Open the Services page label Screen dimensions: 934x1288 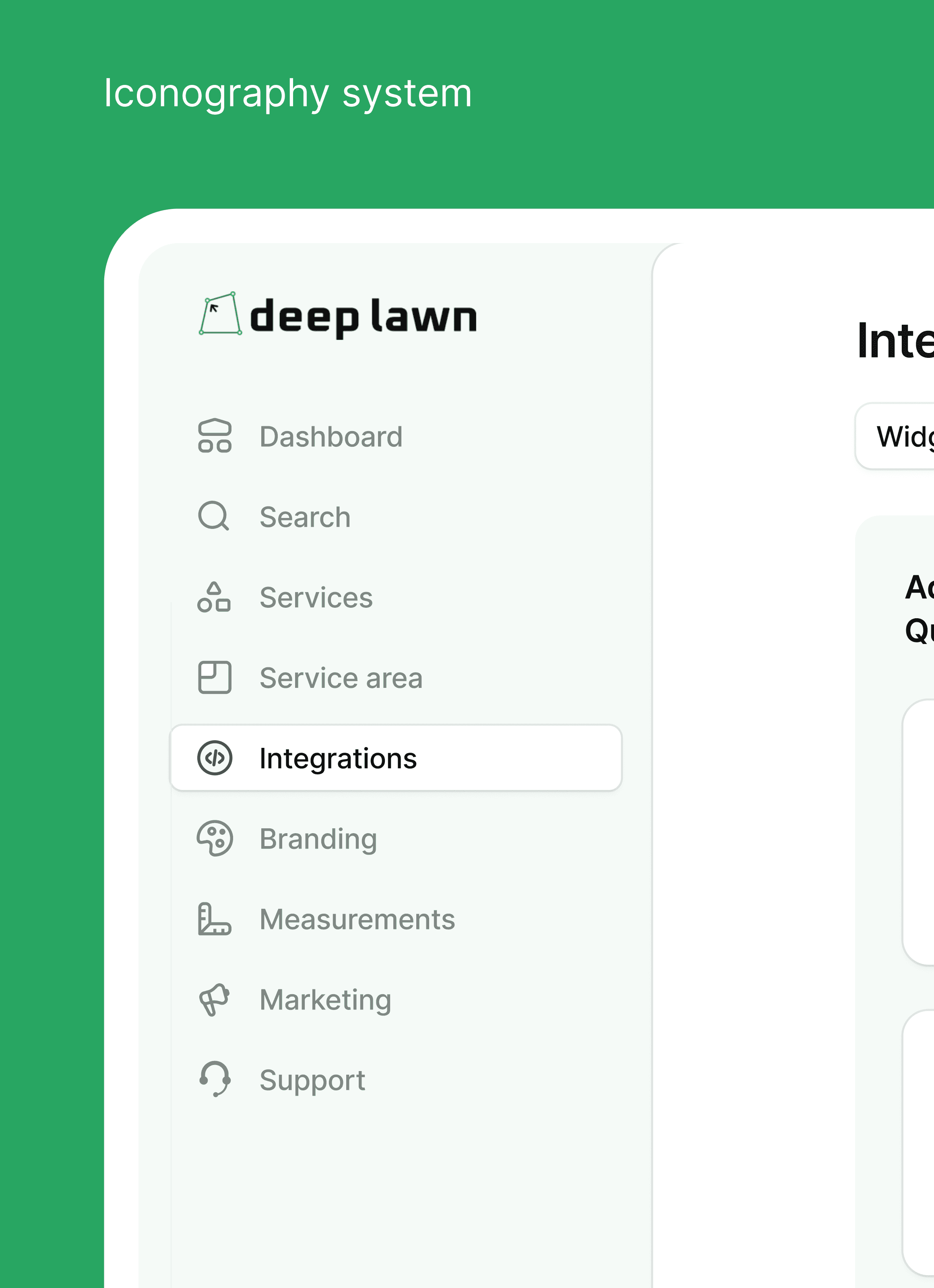pos(316,597)
